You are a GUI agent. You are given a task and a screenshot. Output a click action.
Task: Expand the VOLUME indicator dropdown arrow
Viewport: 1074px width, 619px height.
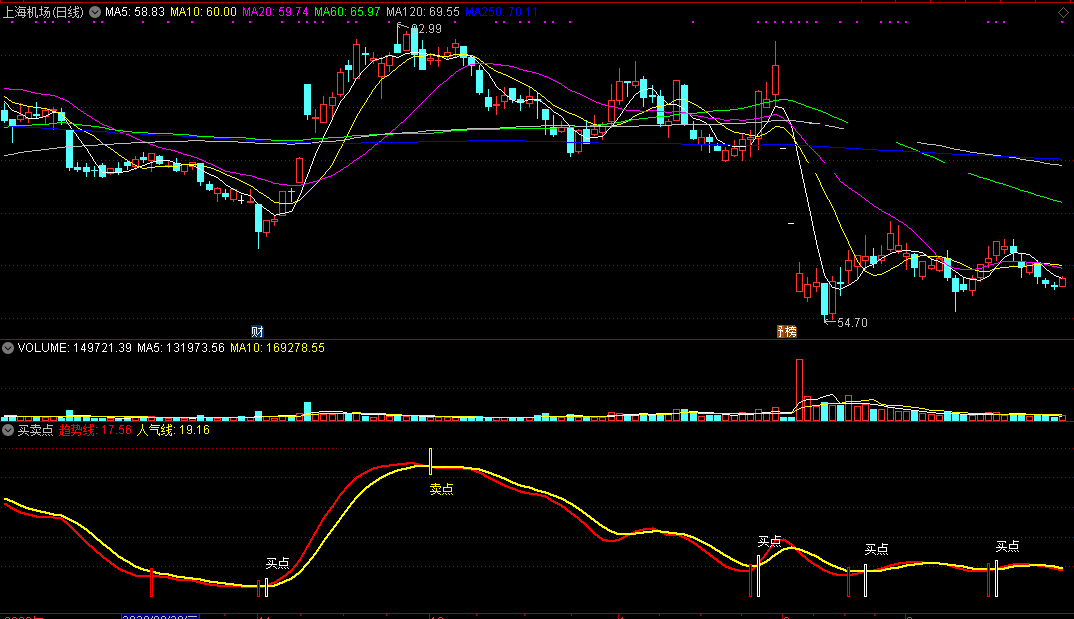[8, 348]
